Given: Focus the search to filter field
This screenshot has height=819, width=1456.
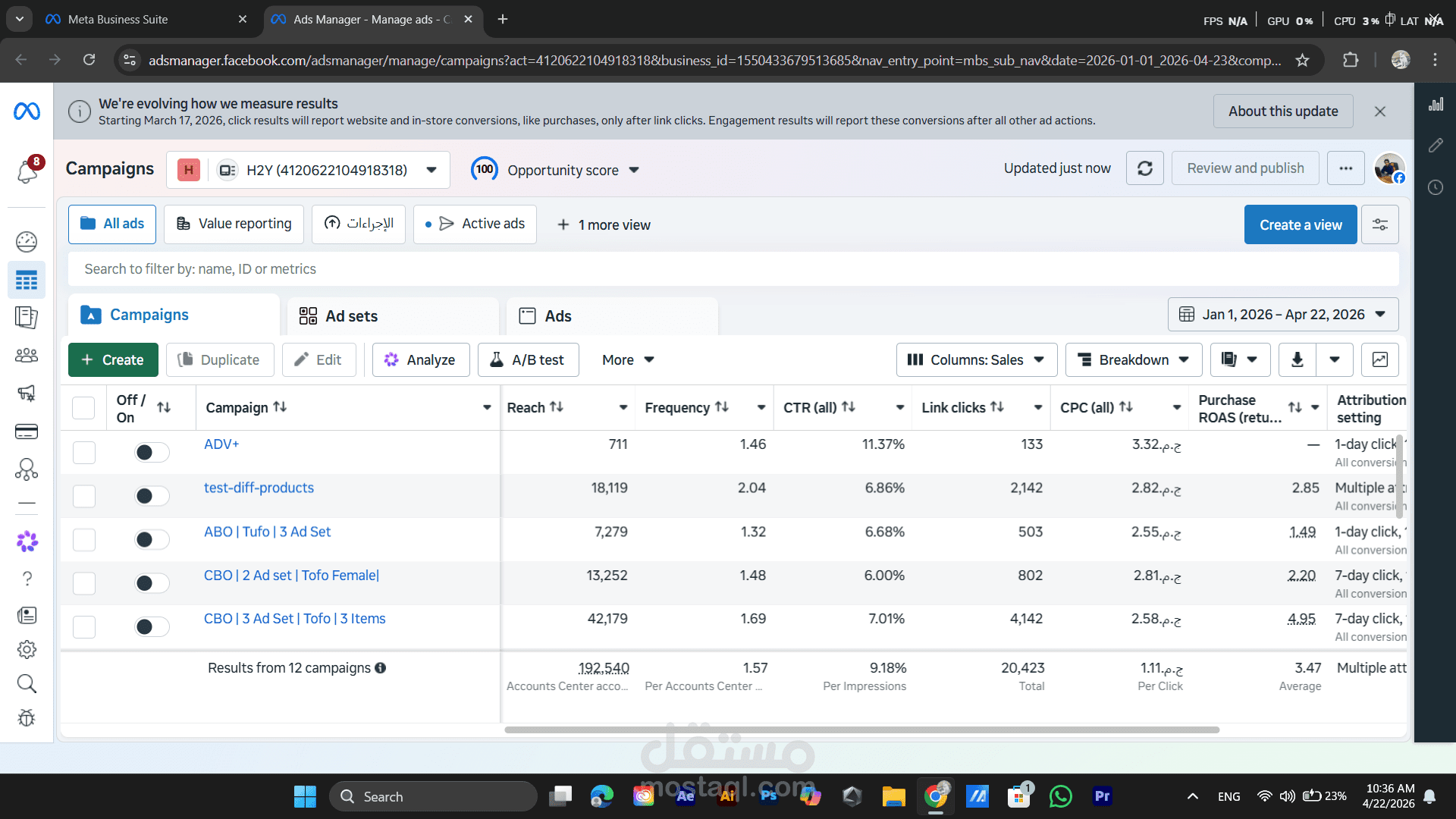Looking at the screenshot, I should click(733, 269).
